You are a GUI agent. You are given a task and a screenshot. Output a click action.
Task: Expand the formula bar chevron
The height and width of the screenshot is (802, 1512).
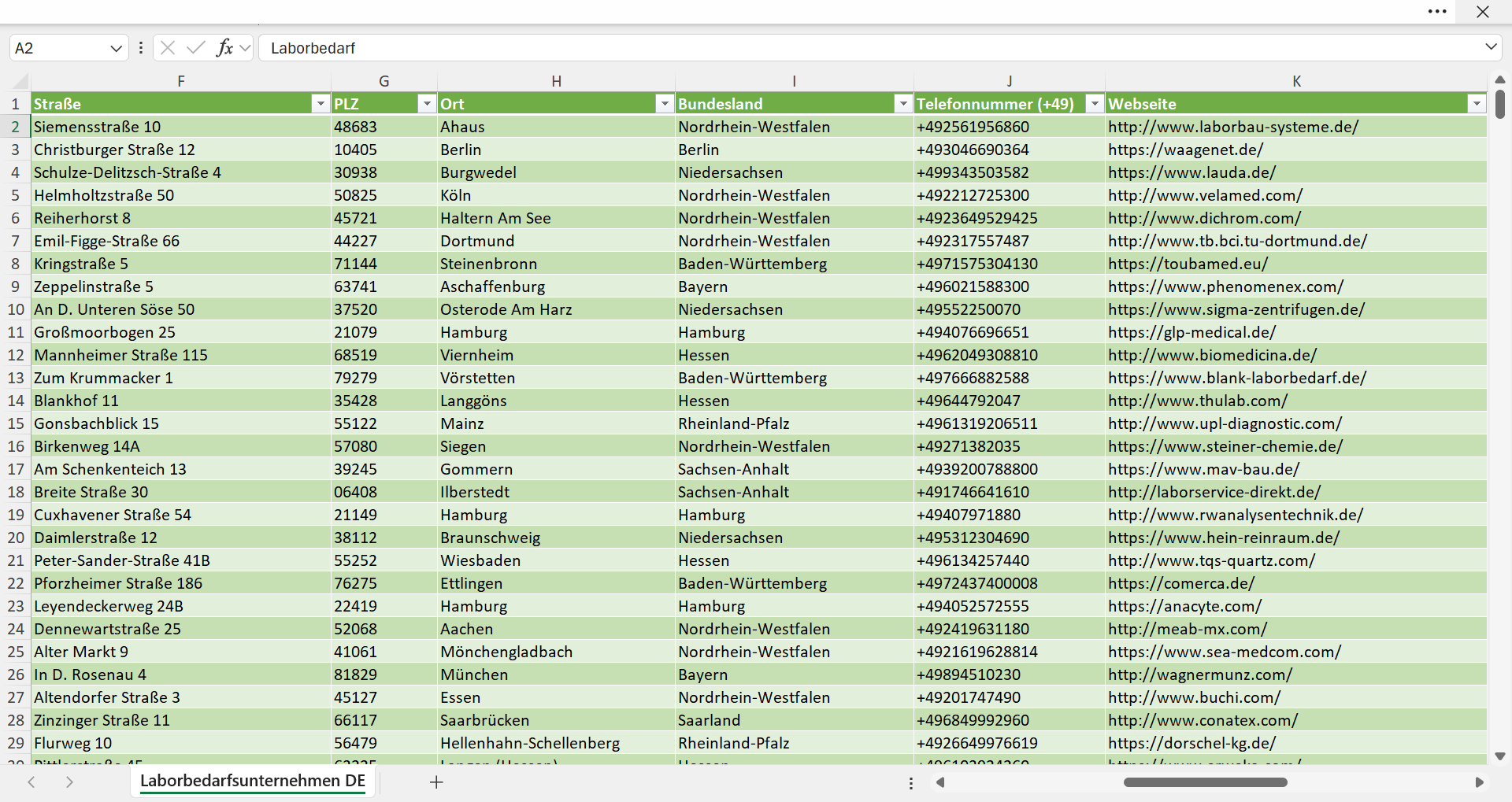coord(1491,47)
